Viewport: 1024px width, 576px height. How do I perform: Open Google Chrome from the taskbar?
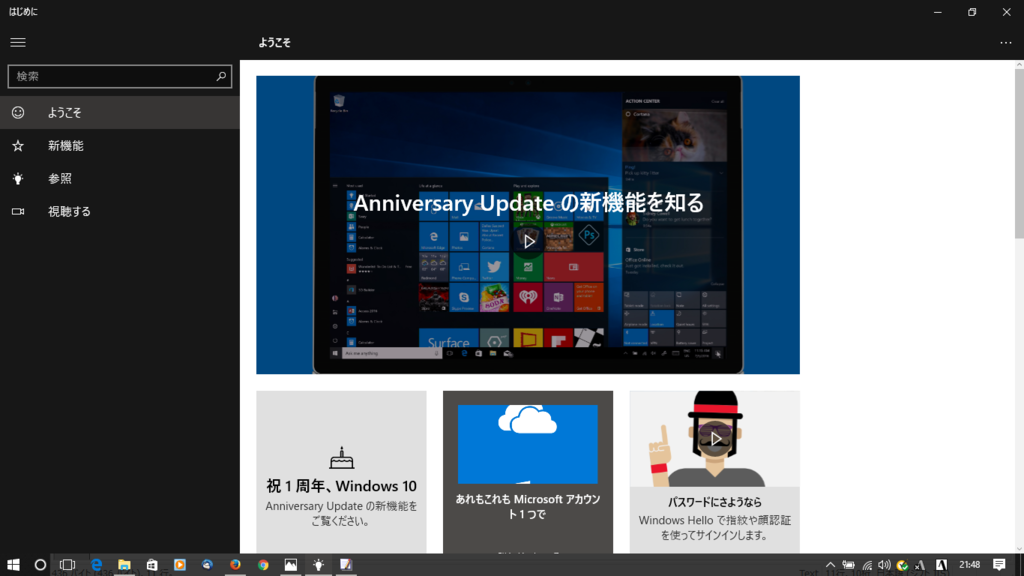(263, 565)
